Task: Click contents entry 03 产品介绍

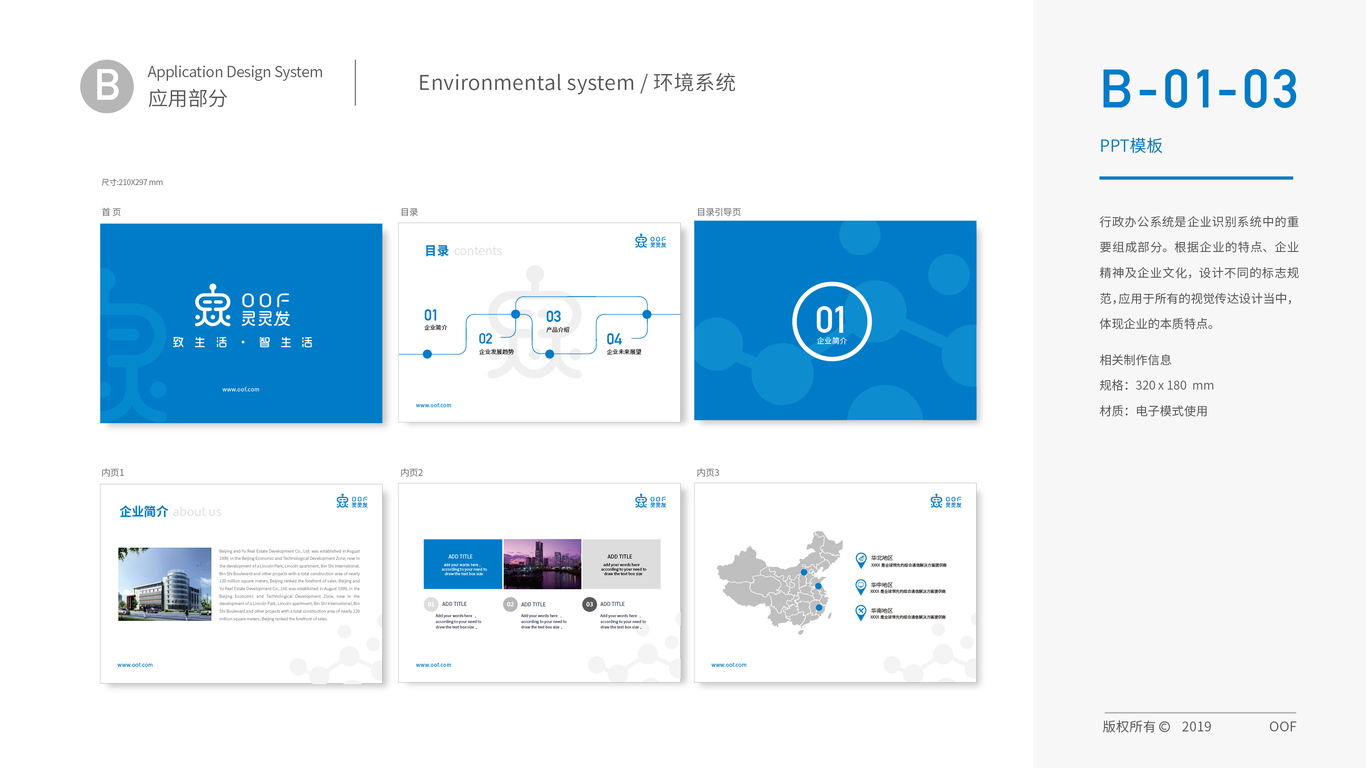Action: point(557,321)
